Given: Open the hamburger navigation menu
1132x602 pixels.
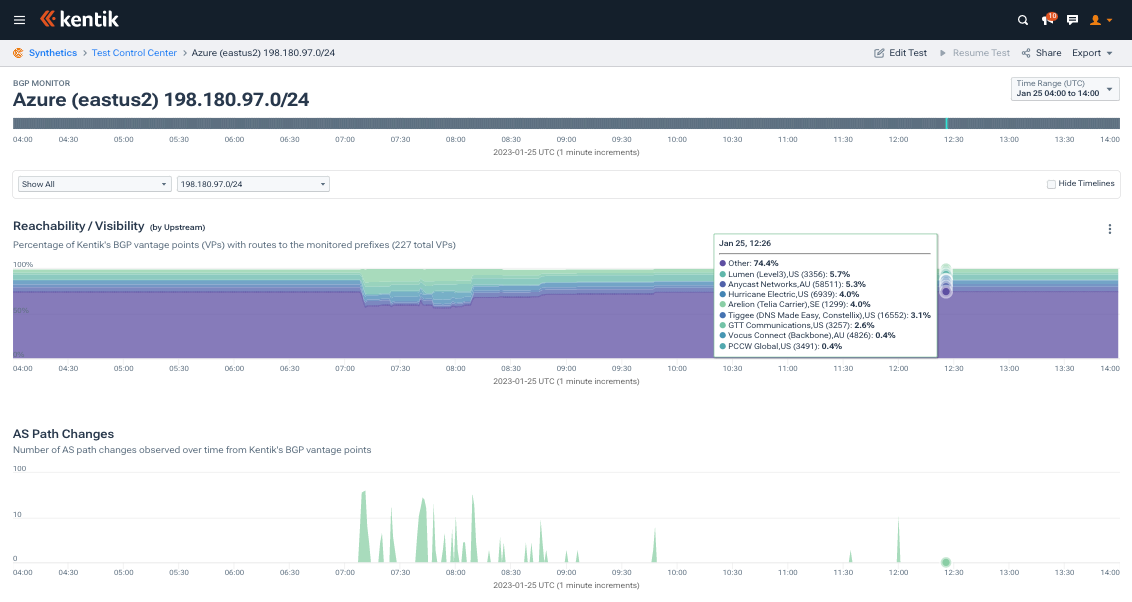Looking at the screenshot, I should tap(19, 20).
